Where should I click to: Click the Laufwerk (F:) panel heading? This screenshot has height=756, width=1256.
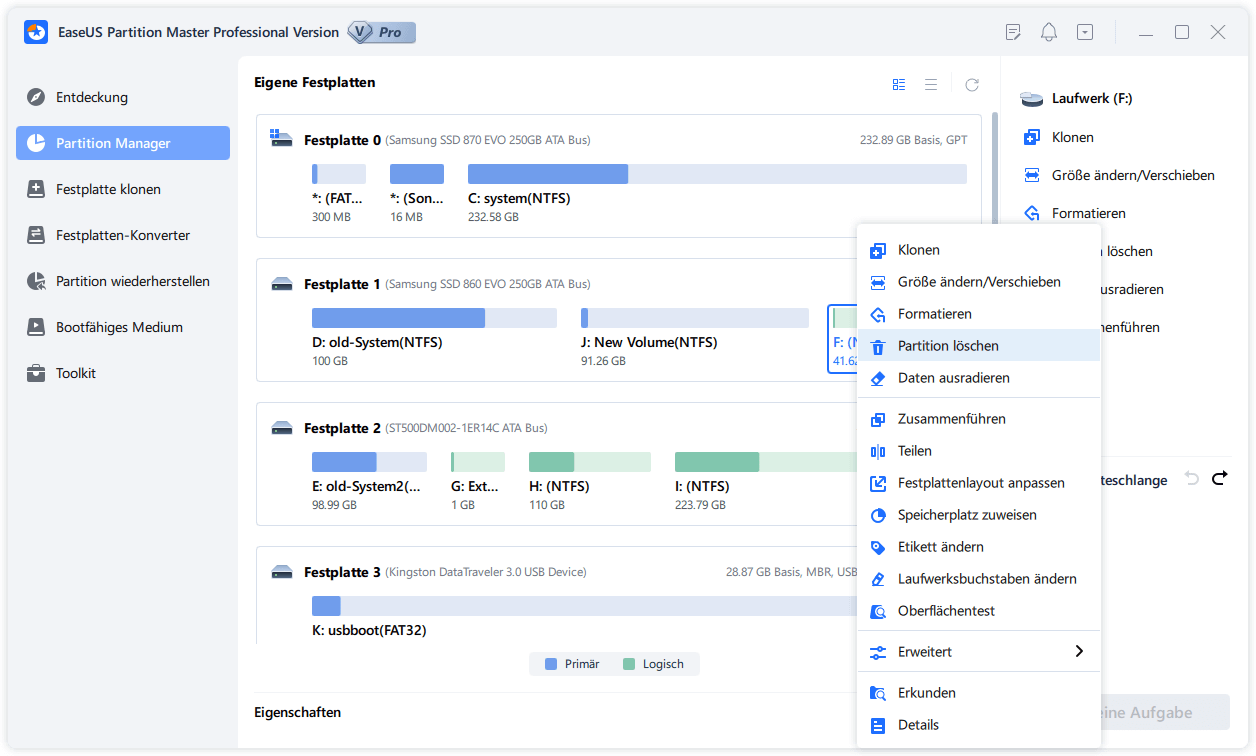(x=1092, y=99)
